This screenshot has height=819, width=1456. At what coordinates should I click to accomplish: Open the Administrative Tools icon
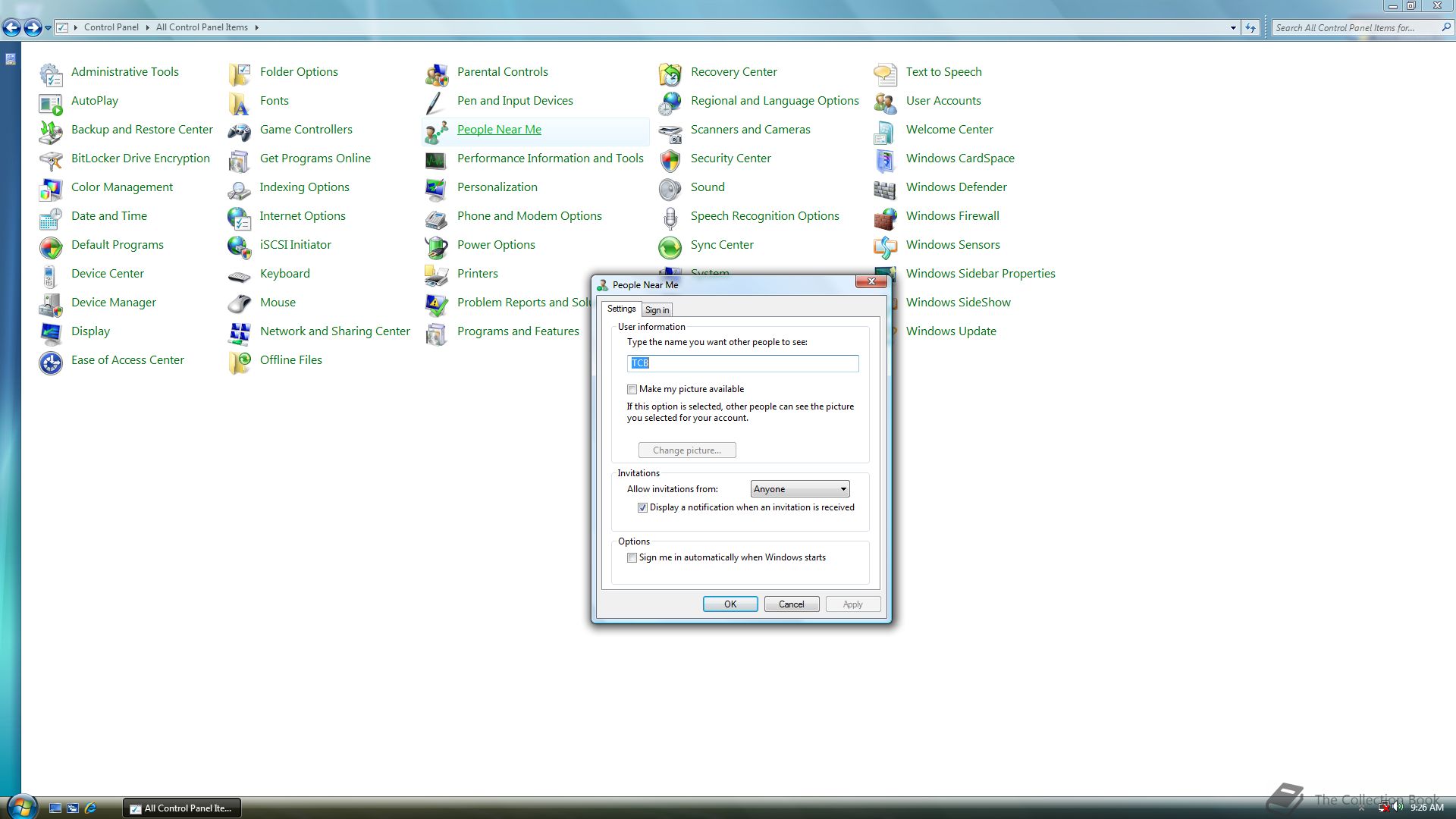point(51,74)
